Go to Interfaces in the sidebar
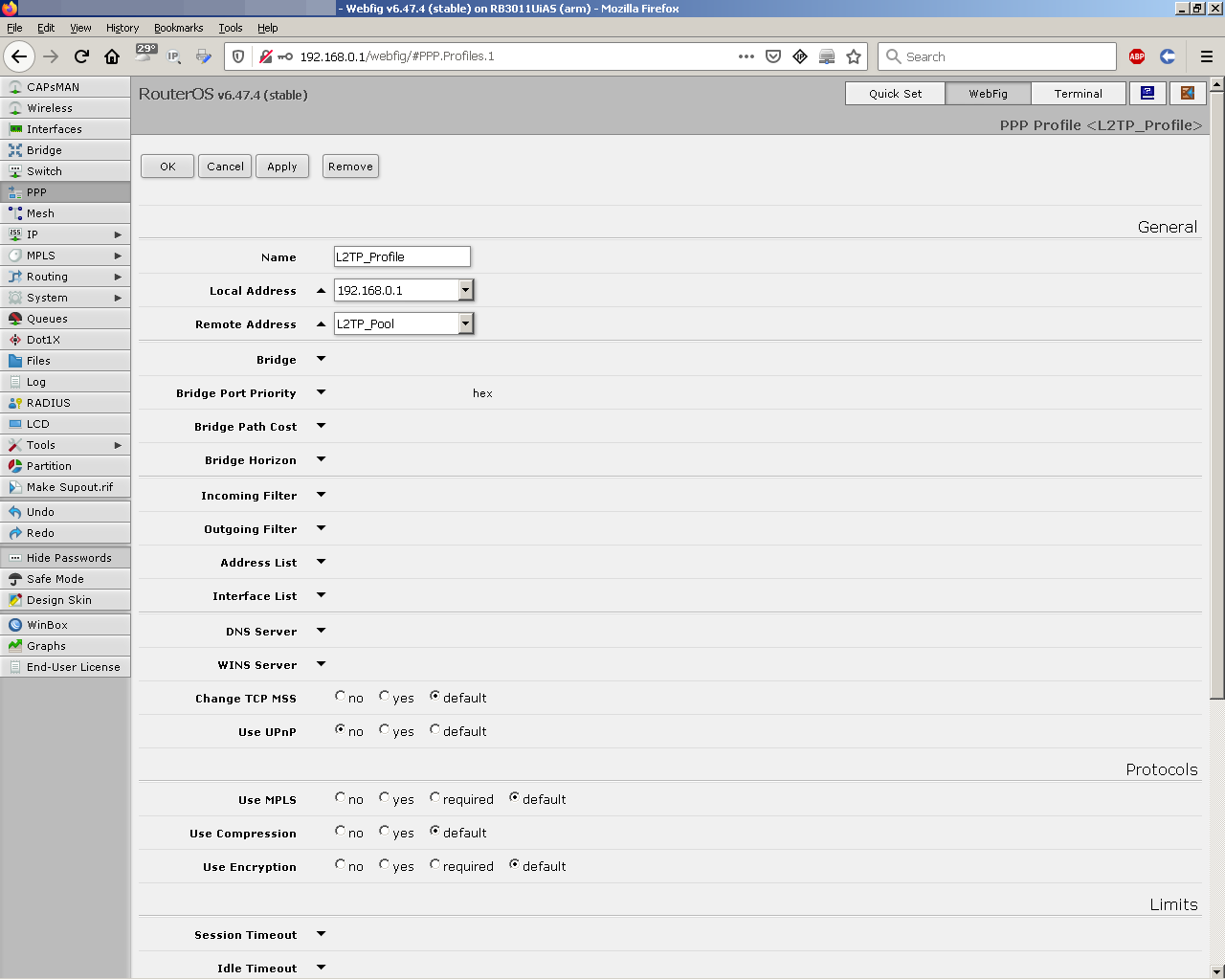This screenshot has height=980, width=1225. (65, 129)
